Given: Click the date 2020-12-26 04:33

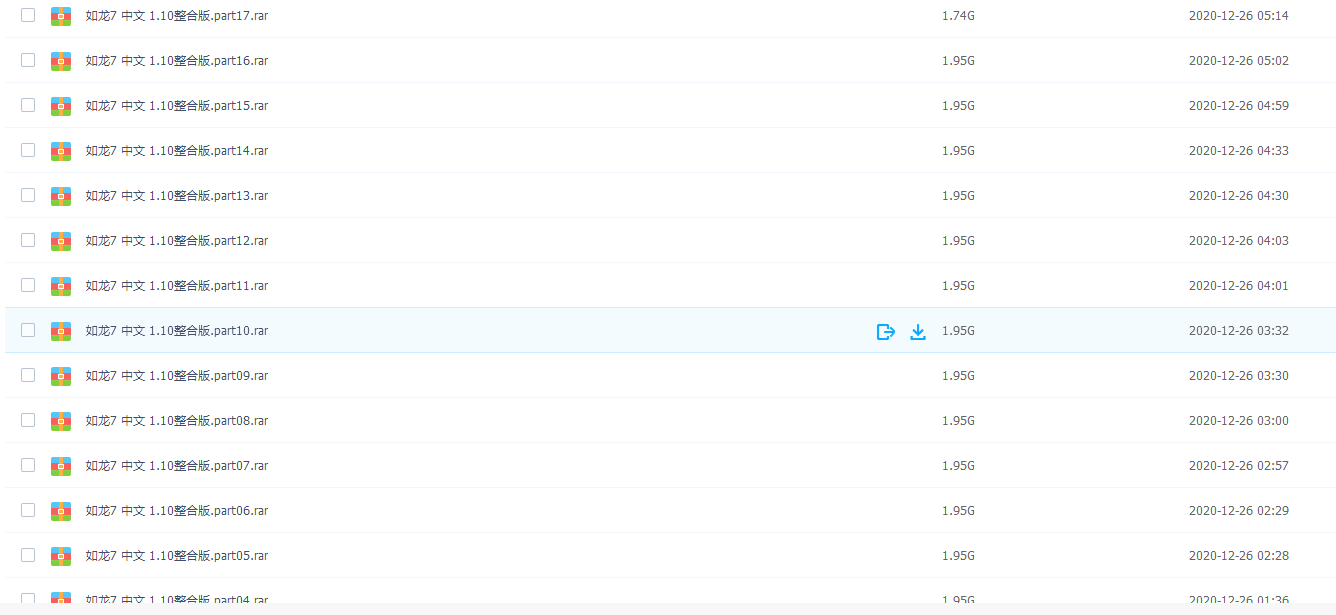Looking at the screenshot, I should tap(1238, 151).
